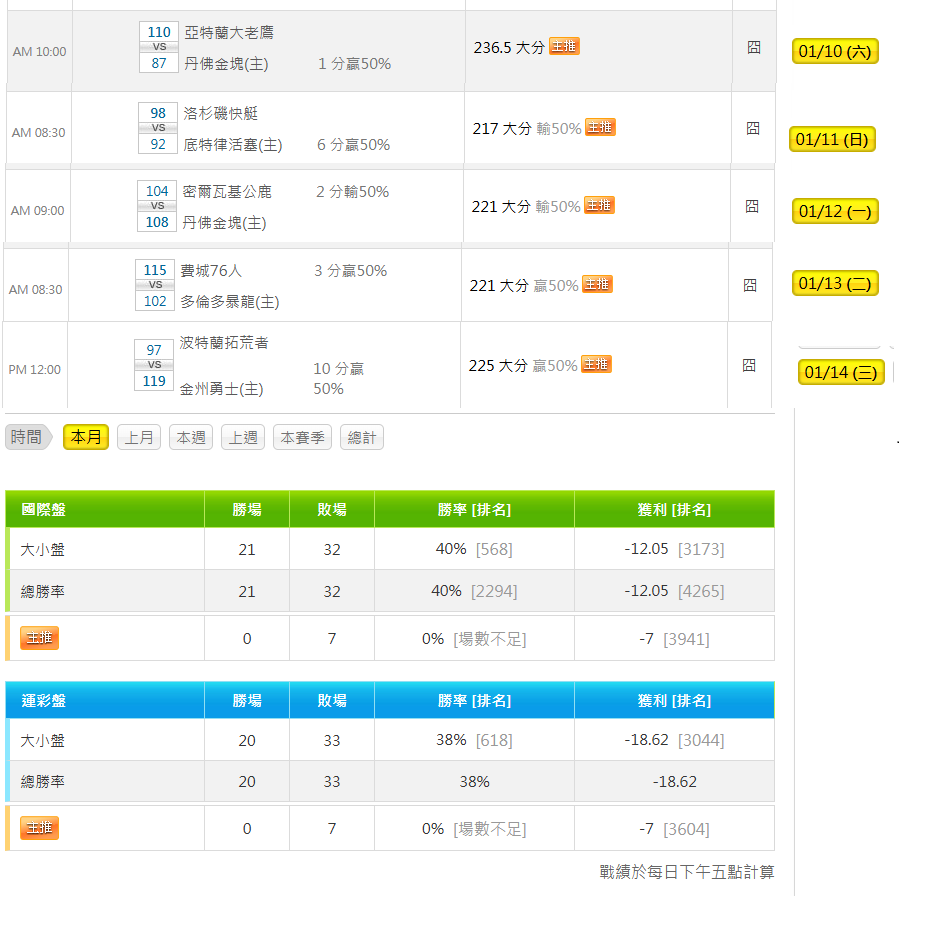This screenshot has height=946, width=948.
Task: Click the 囧 icon in the 費城76人 row
Action: click(750, 285)
